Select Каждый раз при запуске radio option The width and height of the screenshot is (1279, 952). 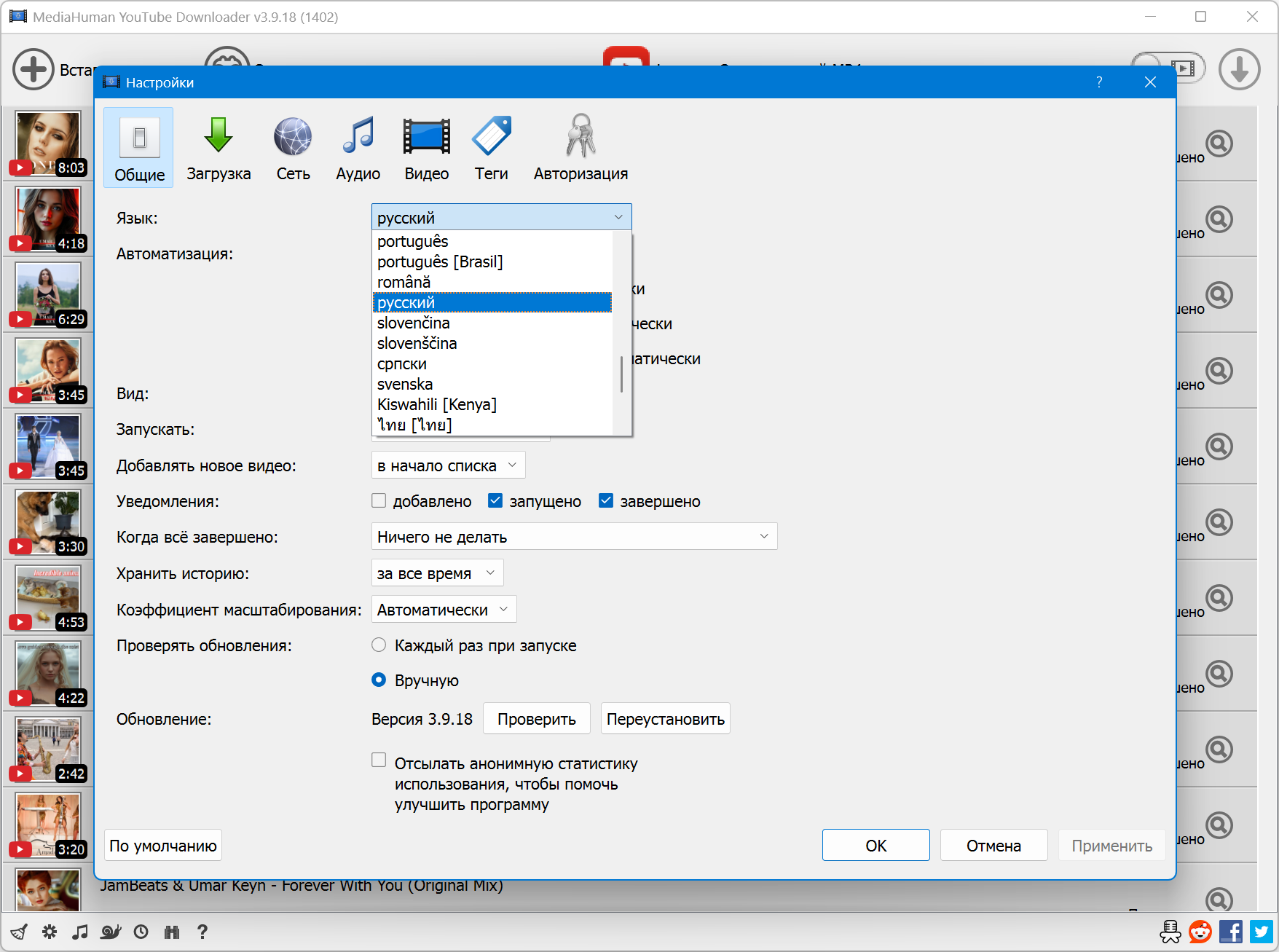(379, 645)
